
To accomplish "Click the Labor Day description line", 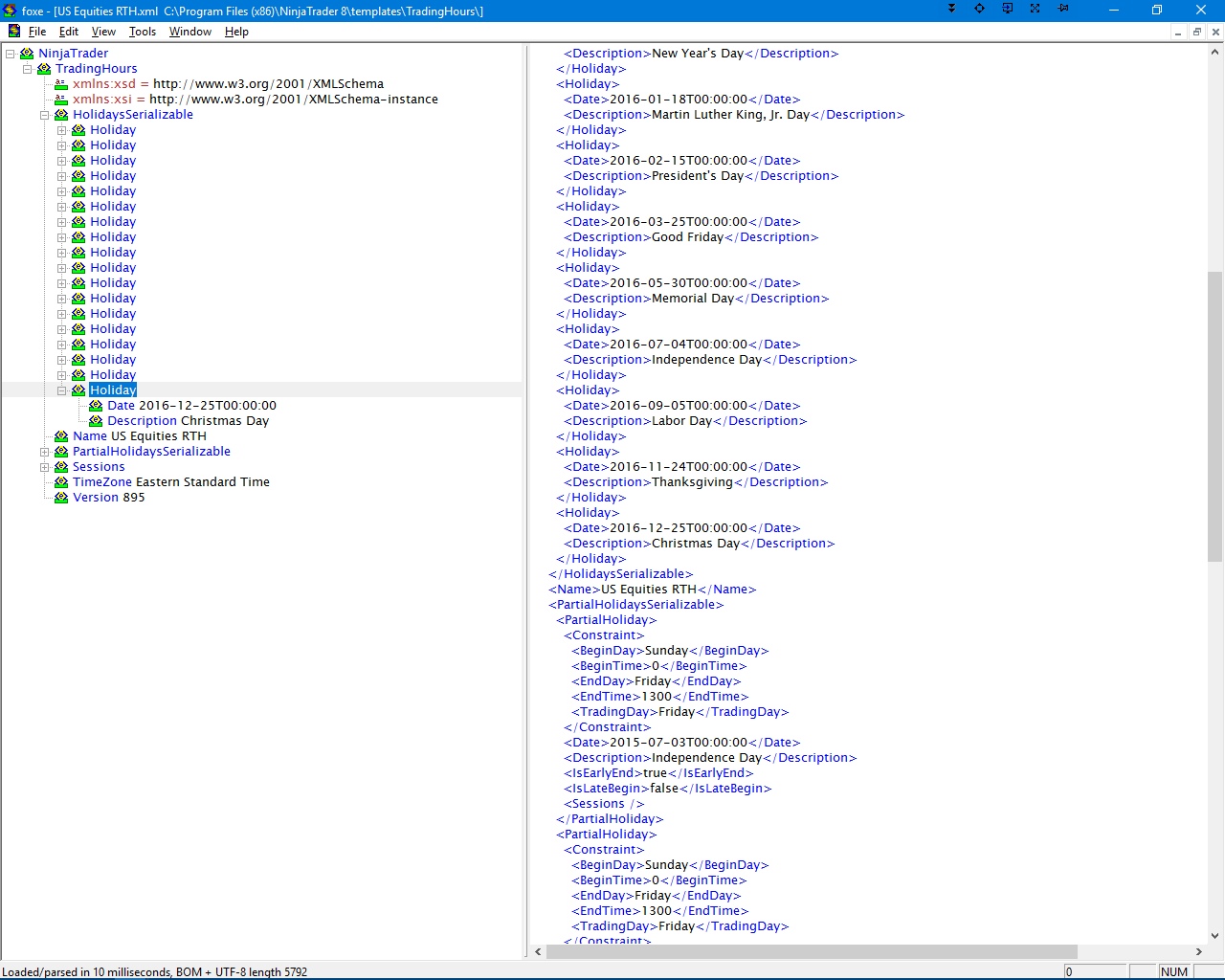I will tap(685, 421).
